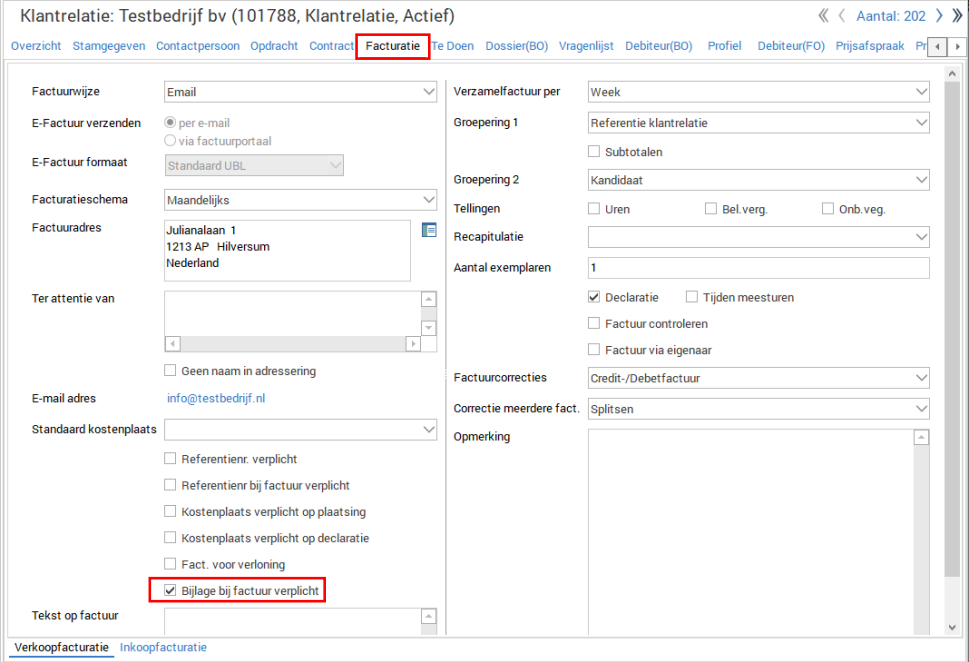This screenshot has height=662, width=969.
Task: Open address picker icon next to Factuuradres
Action: pos(429,230)
